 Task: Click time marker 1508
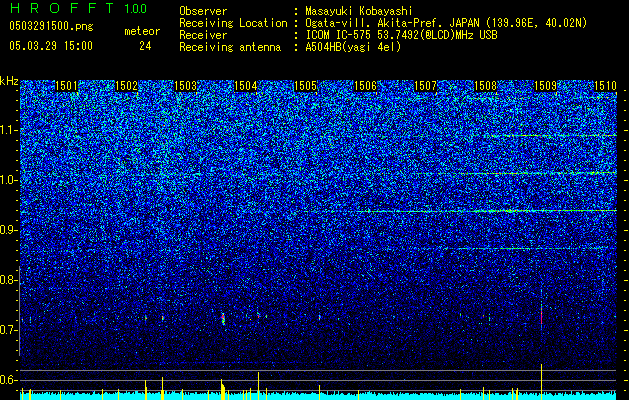click(x=485, y=86)
